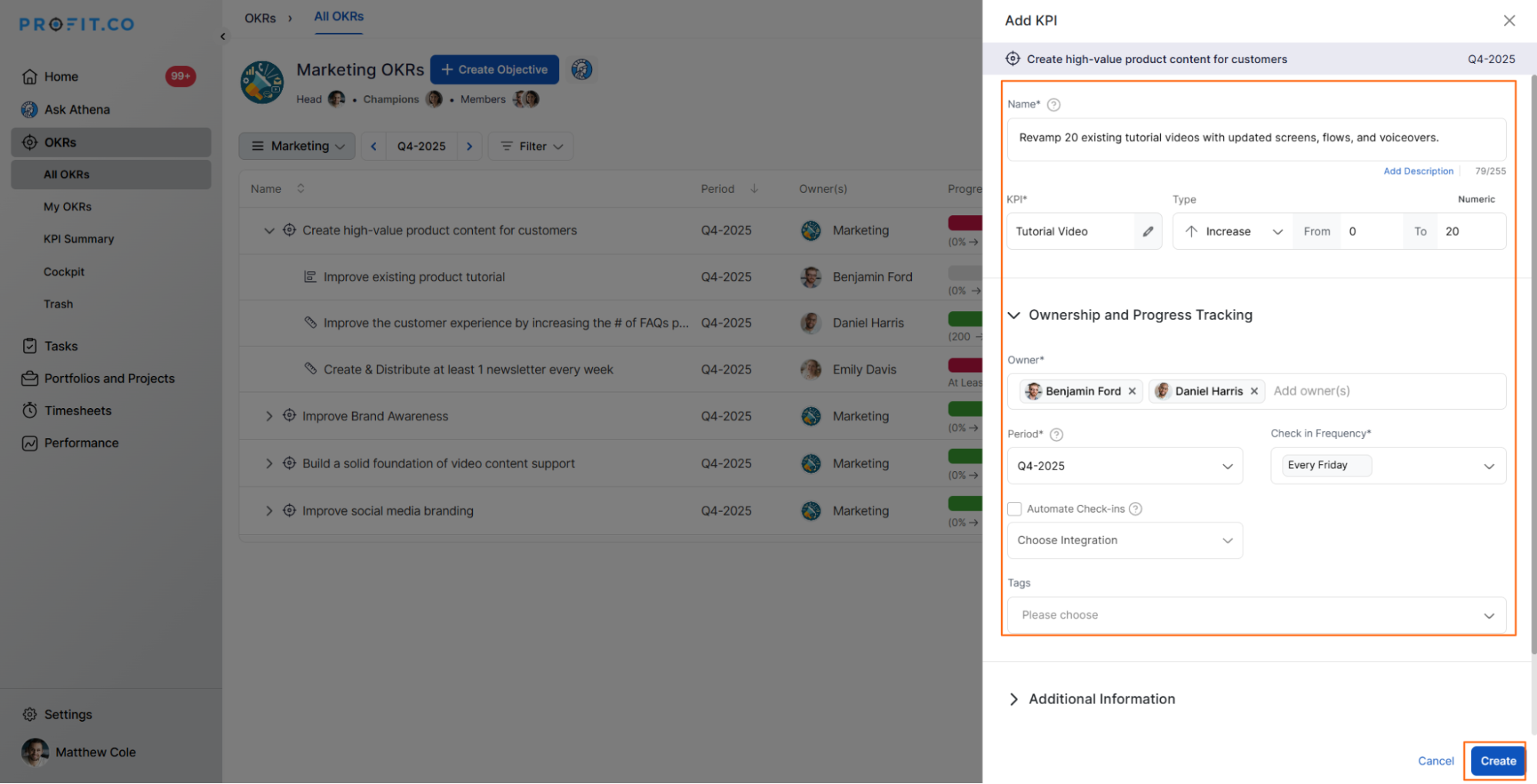Open the Increase type dropdown
Image resolution: width=1537 pixels, height=784 pixels.
(x=1233, y=231)
